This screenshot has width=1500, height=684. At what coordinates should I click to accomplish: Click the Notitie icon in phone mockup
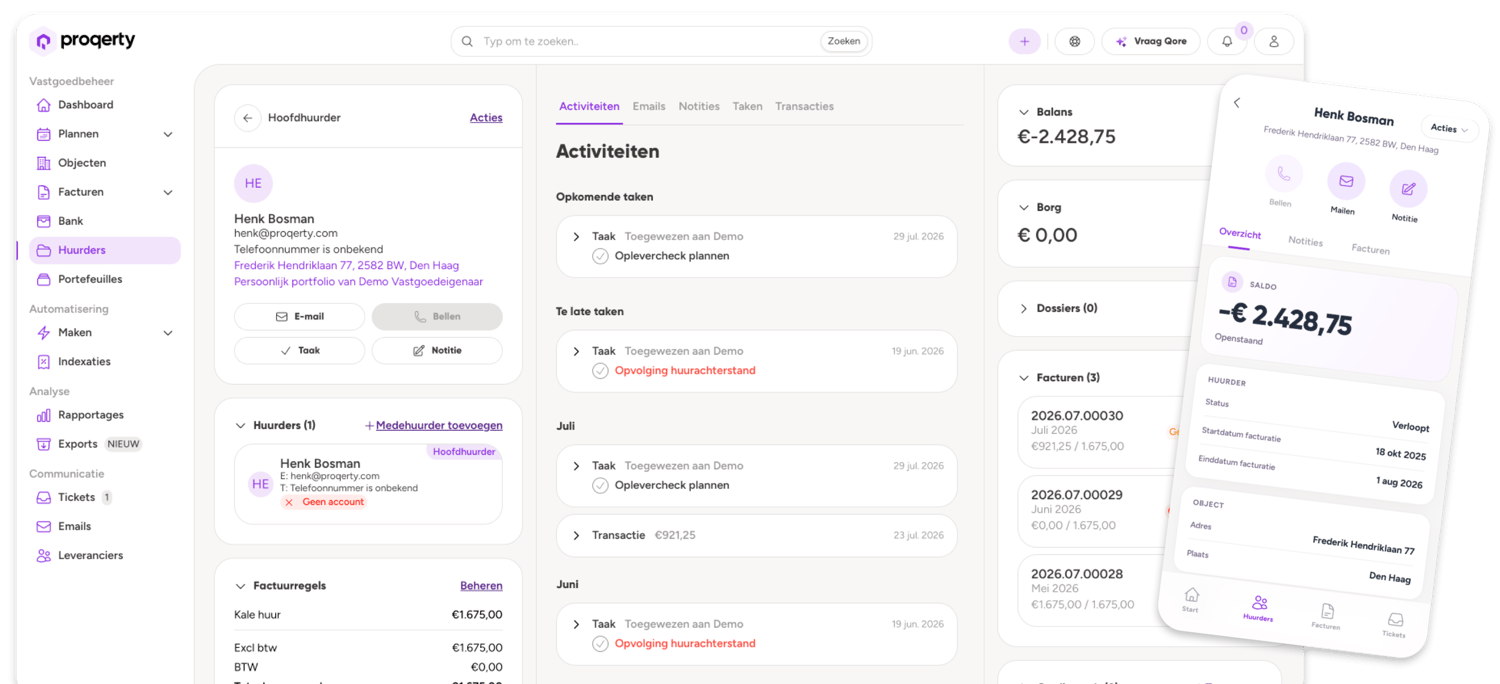click(x=1408, y=189)
